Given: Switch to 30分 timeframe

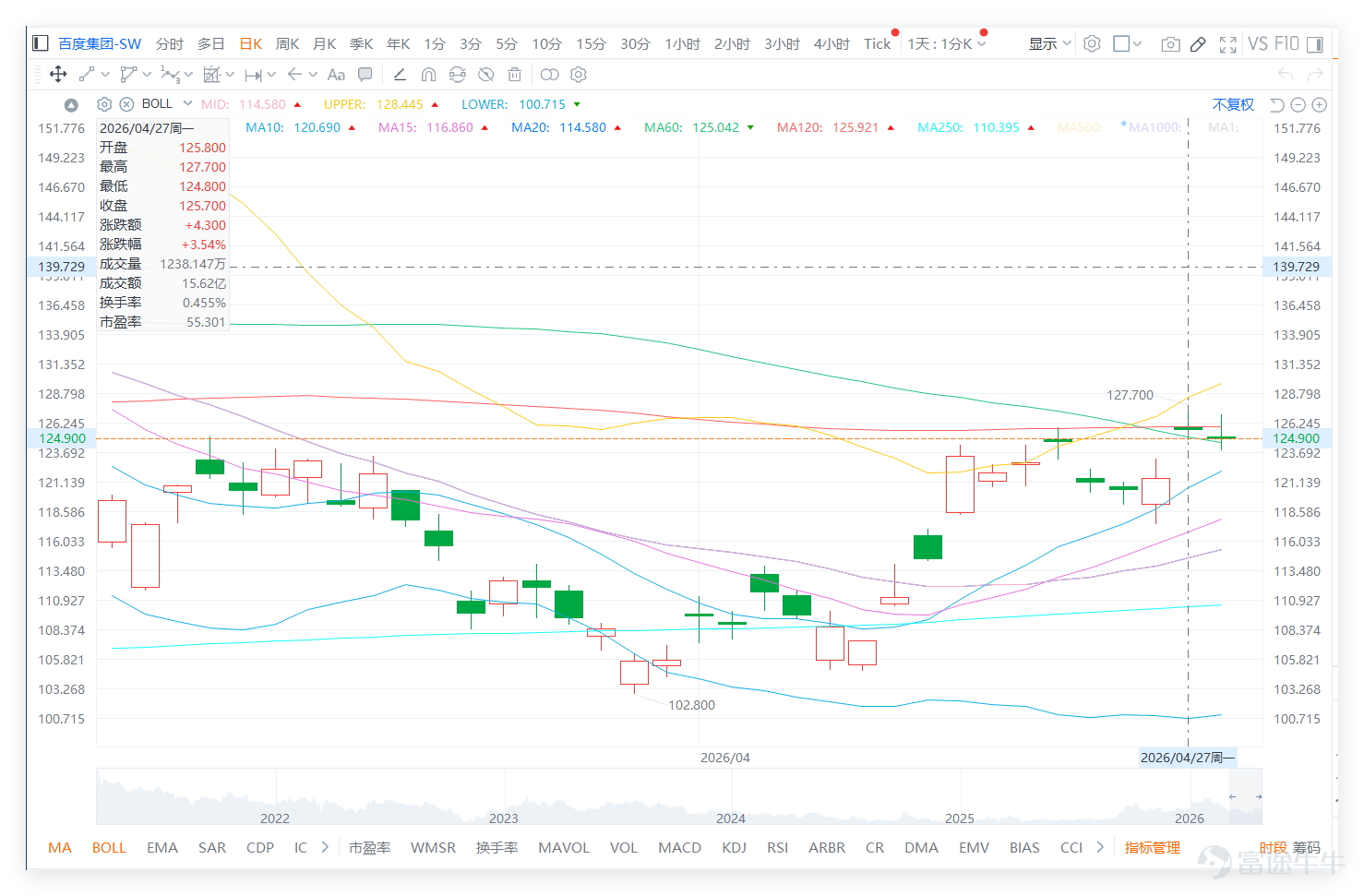Looking at the screenshot, I should point(635,43).
